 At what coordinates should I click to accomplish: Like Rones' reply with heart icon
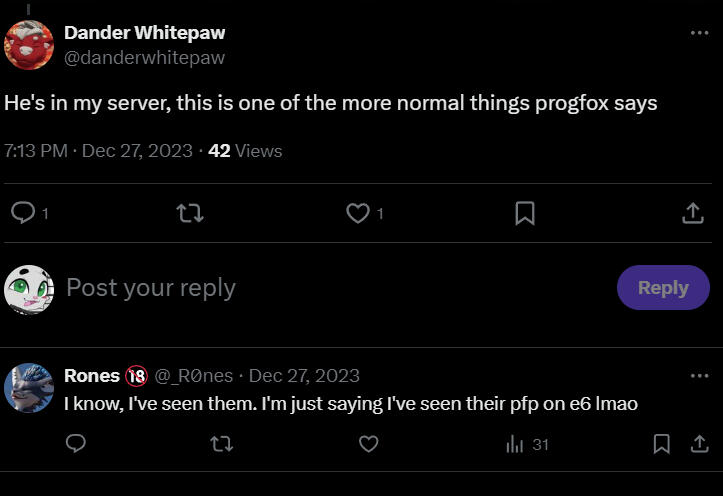(x=369, y=444)
